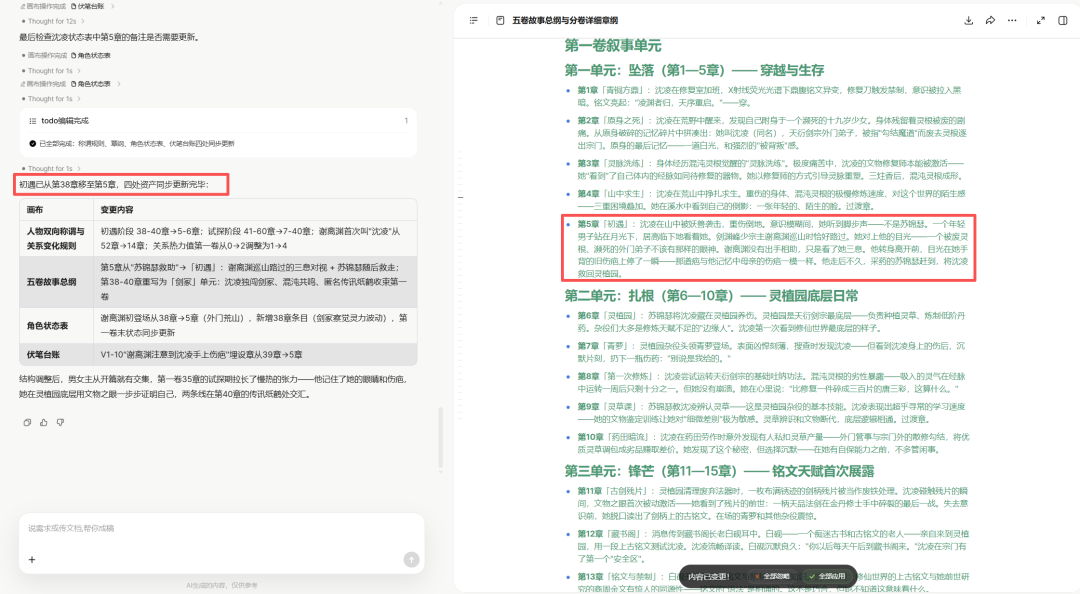Copy the chat reply with the copy icon

(27, 422)
